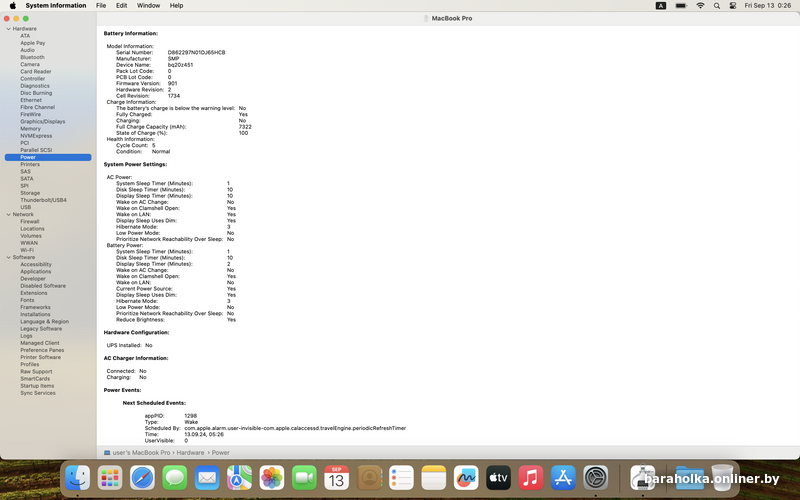Open Finder from the Dock
The height and width of the screenshot is (500, 800).
(x=78, y=478)
